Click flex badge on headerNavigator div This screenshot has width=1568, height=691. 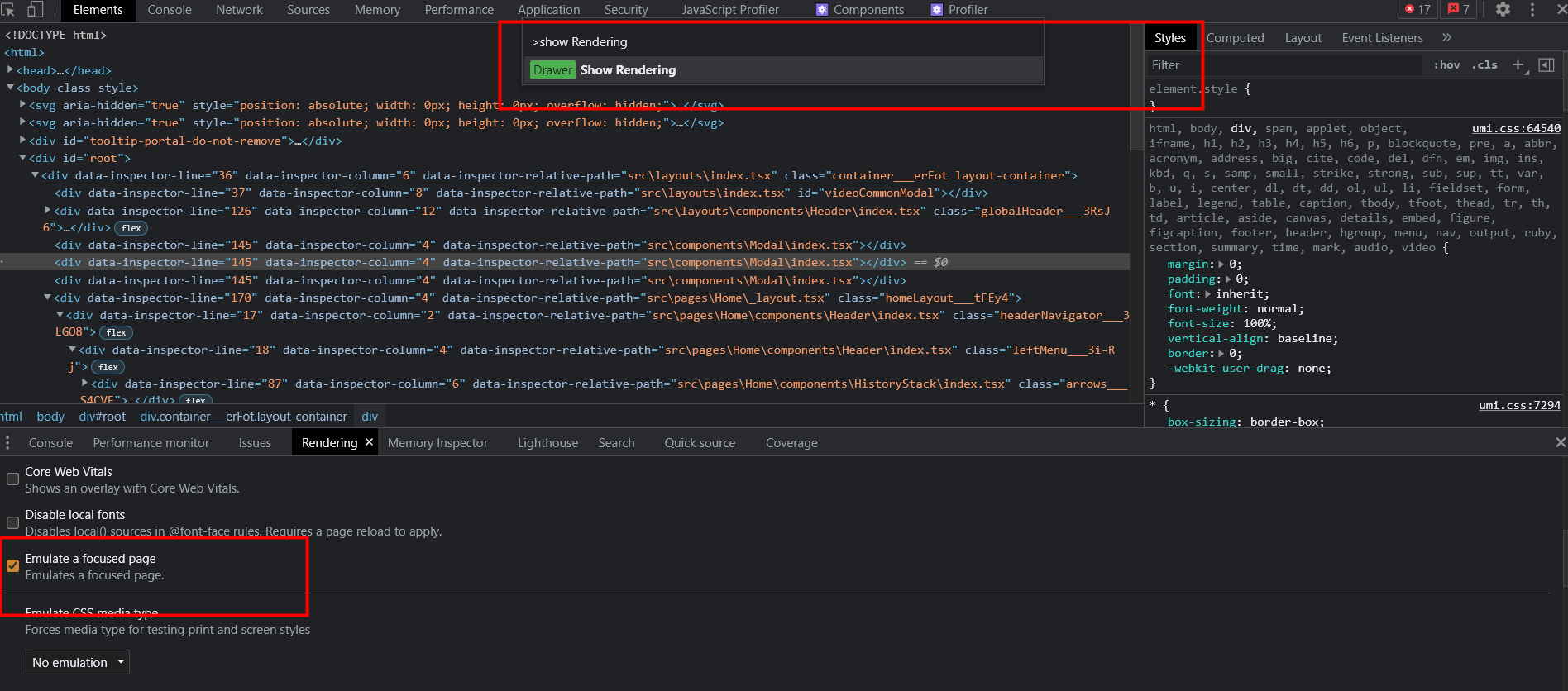click(116, 332)
